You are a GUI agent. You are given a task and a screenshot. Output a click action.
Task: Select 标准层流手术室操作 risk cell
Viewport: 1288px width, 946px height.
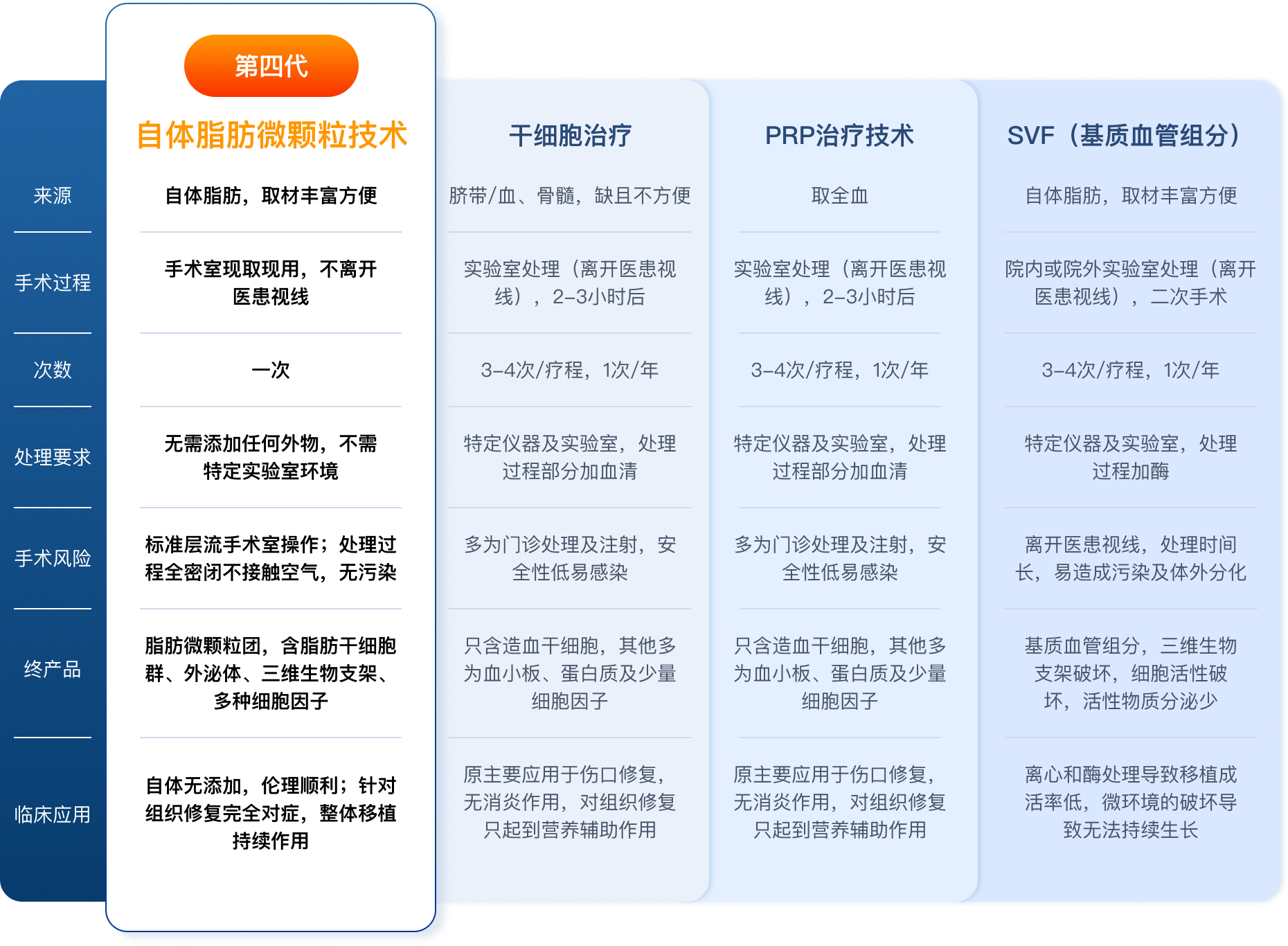point(271,558)
